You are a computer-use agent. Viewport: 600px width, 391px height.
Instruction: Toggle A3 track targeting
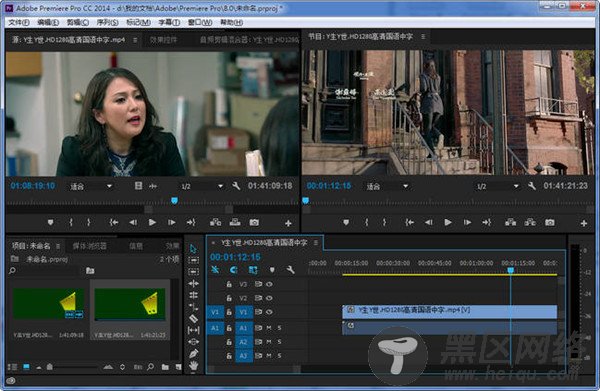tap(244, 356)
